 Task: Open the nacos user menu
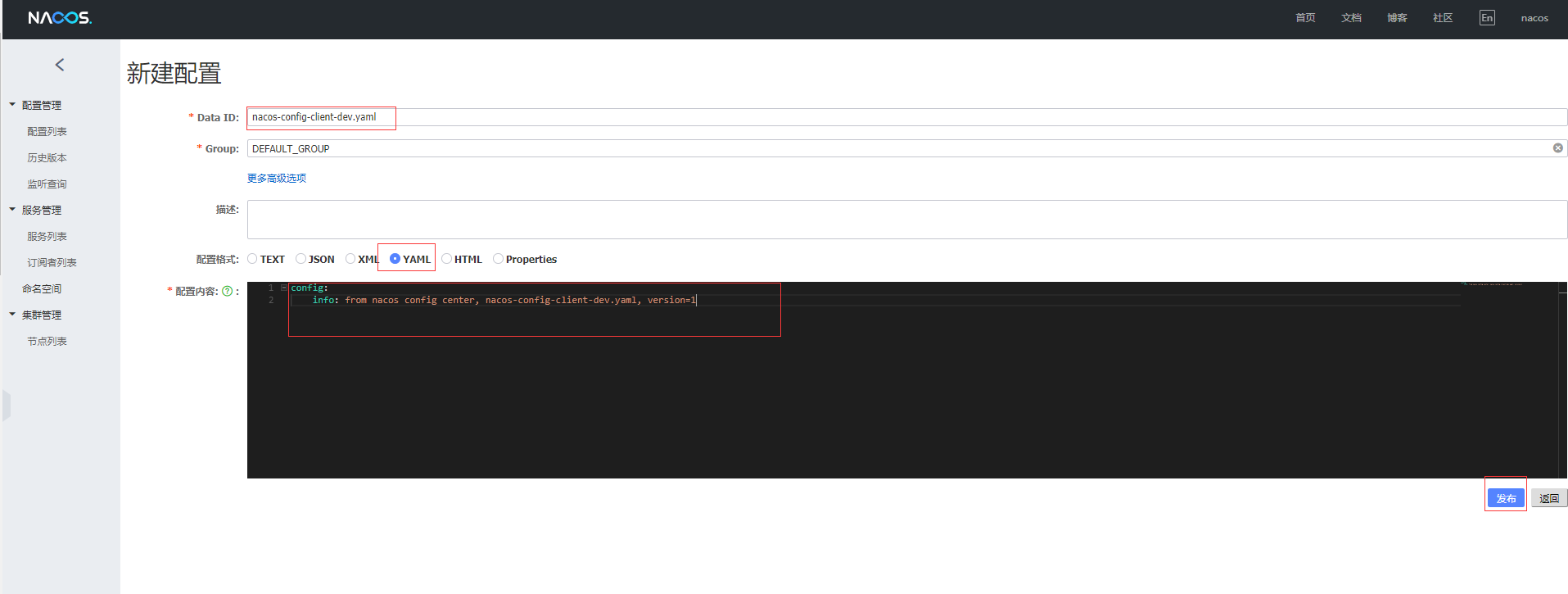[x=1534, y=18]
